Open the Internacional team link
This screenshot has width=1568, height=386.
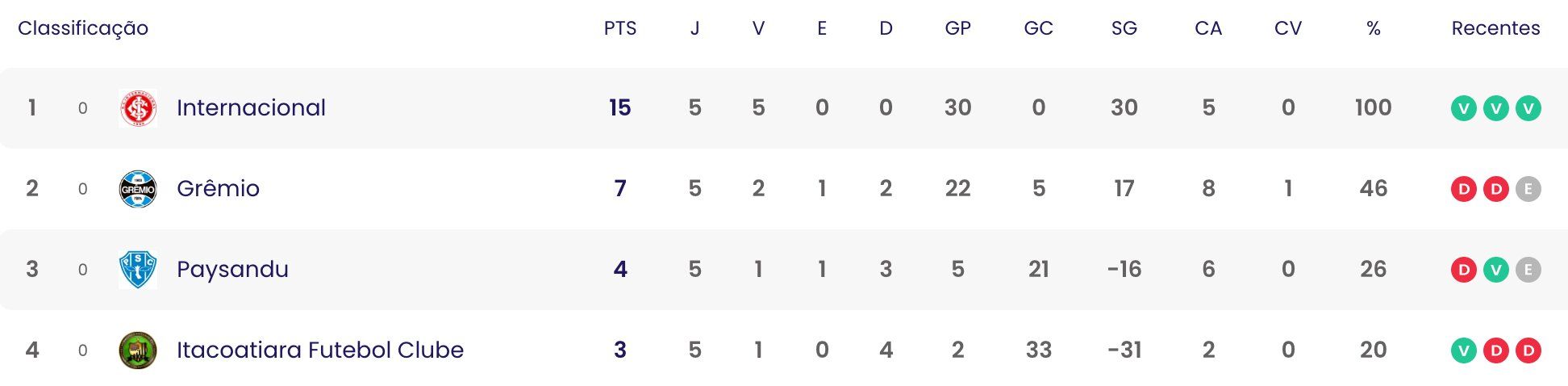251,107
